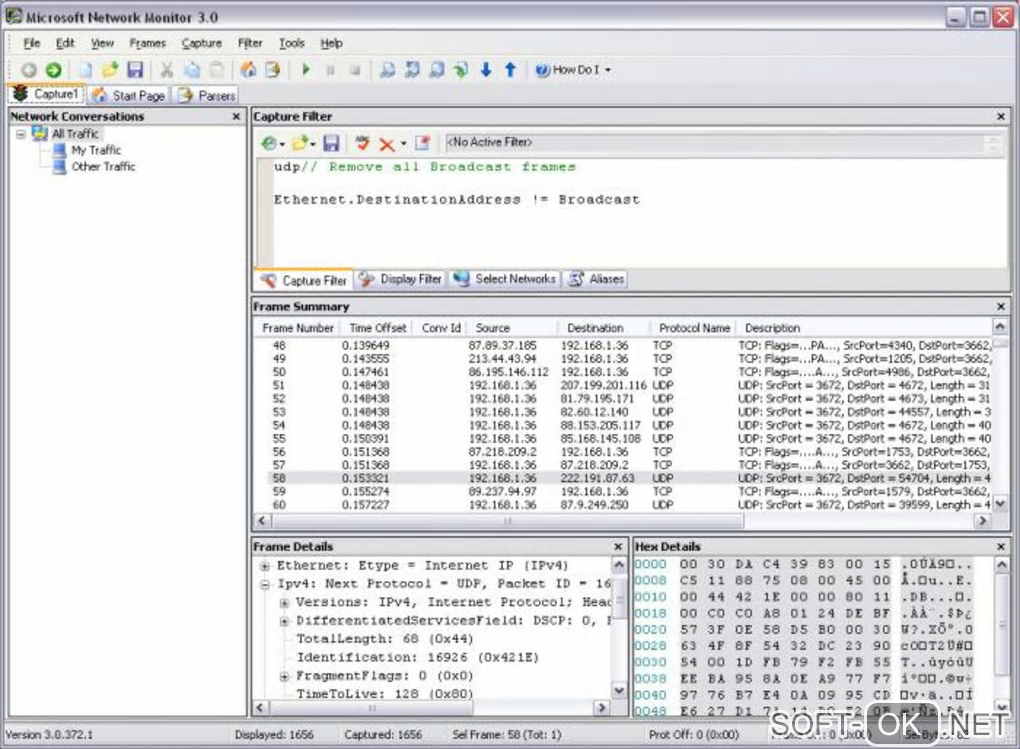
Task: Start capture with green Play button
Action: coord(306,70)
